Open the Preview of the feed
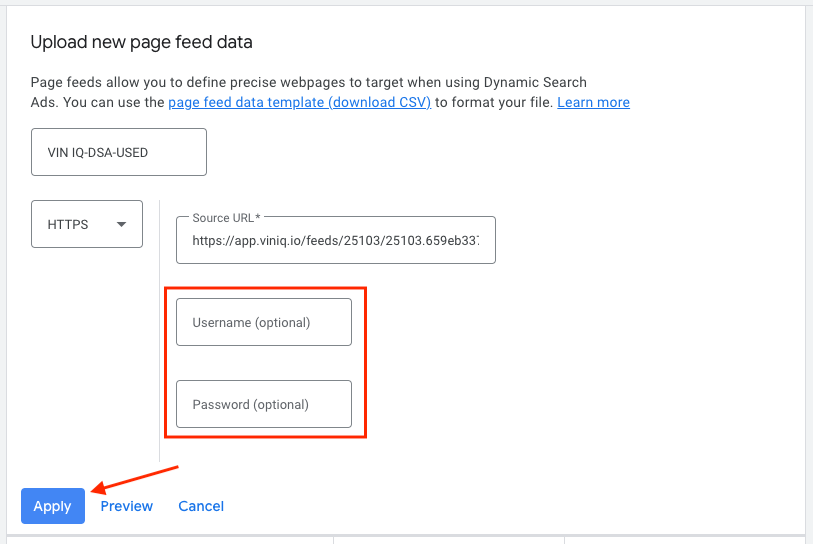The width and height of the screenshot is (813, 544). click(126, 506)
